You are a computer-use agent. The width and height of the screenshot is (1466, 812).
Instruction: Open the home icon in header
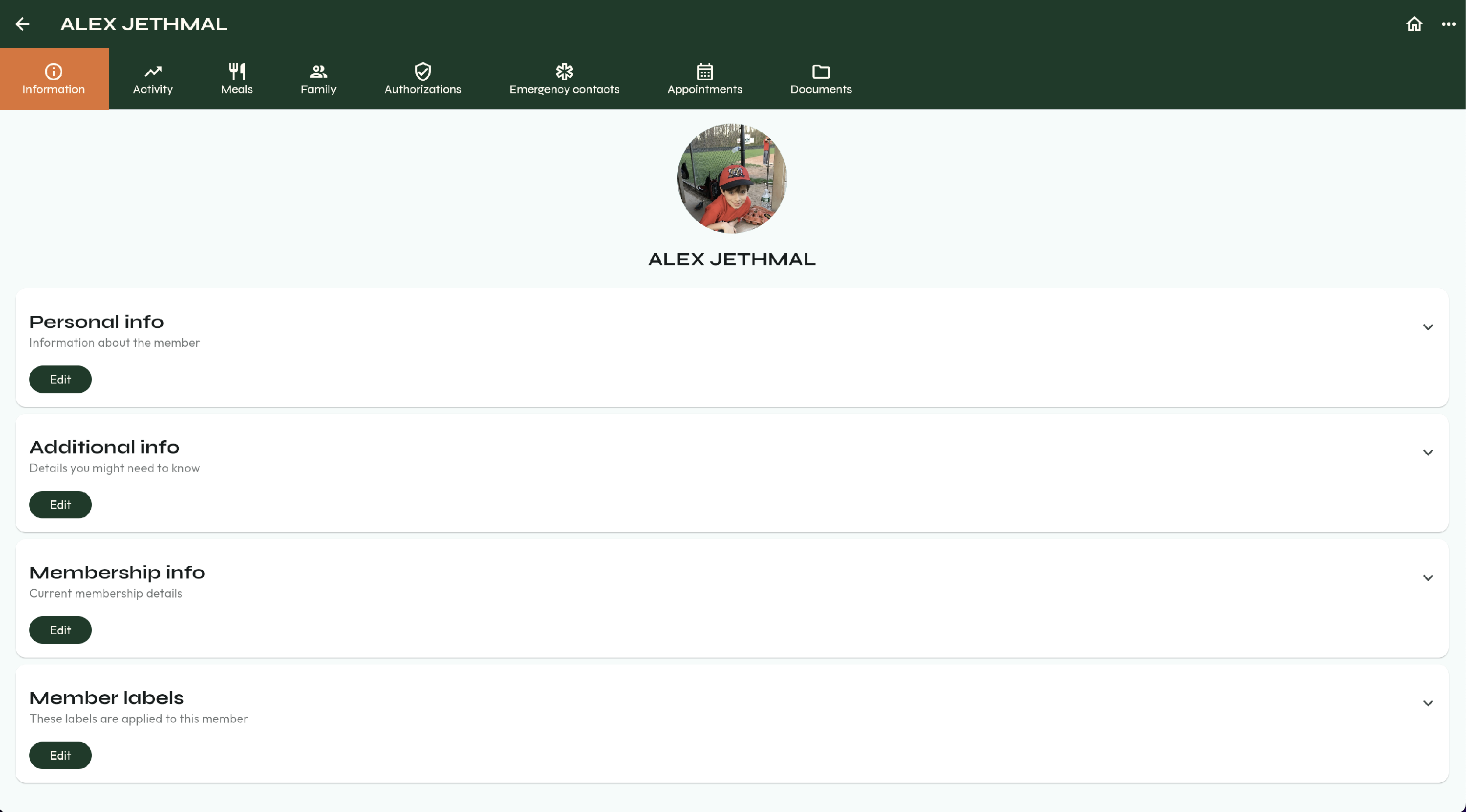pyautogui.click(x=1414, y=24)
